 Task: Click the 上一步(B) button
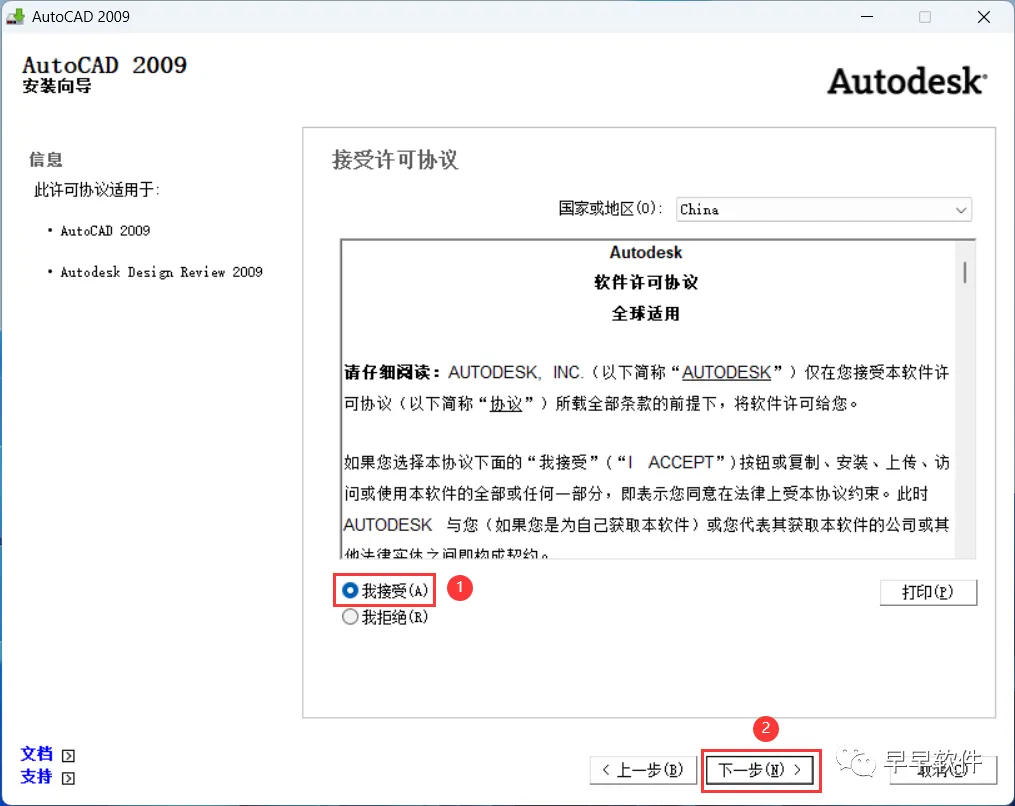point(643,770)
